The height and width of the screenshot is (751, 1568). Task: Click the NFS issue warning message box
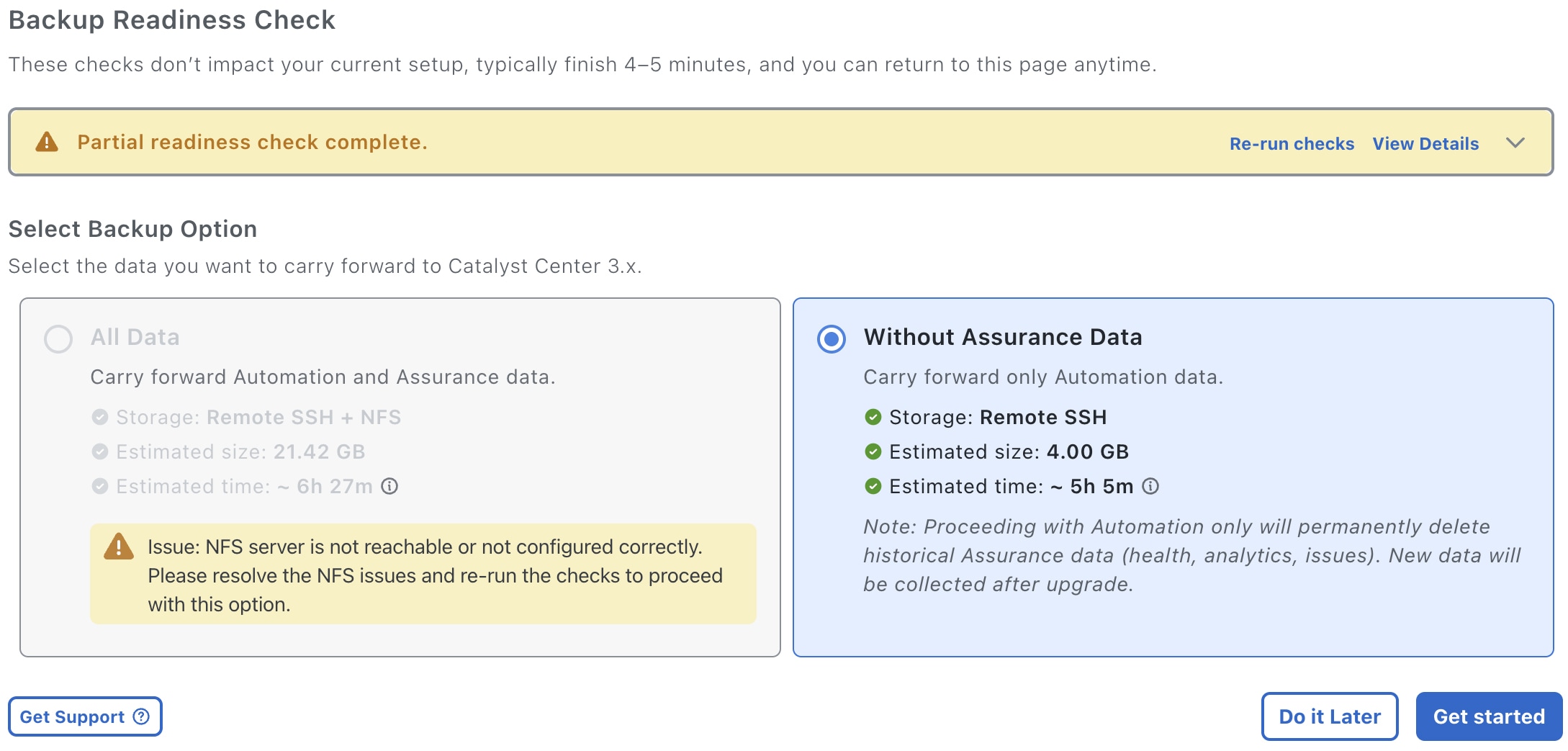point(423,574)
